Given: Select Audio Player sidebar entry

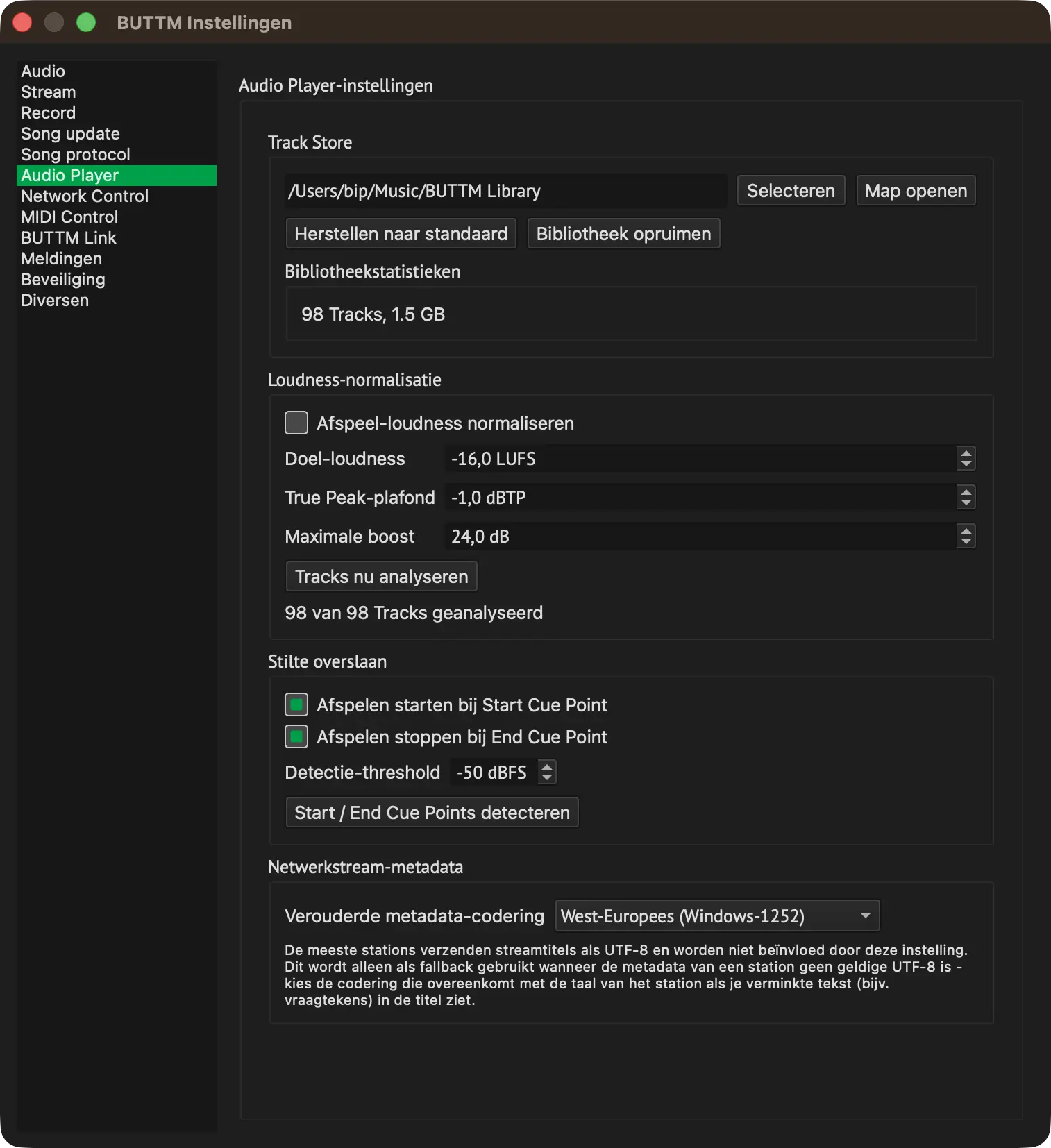Looking at the screenshot, I should (117, 175).
